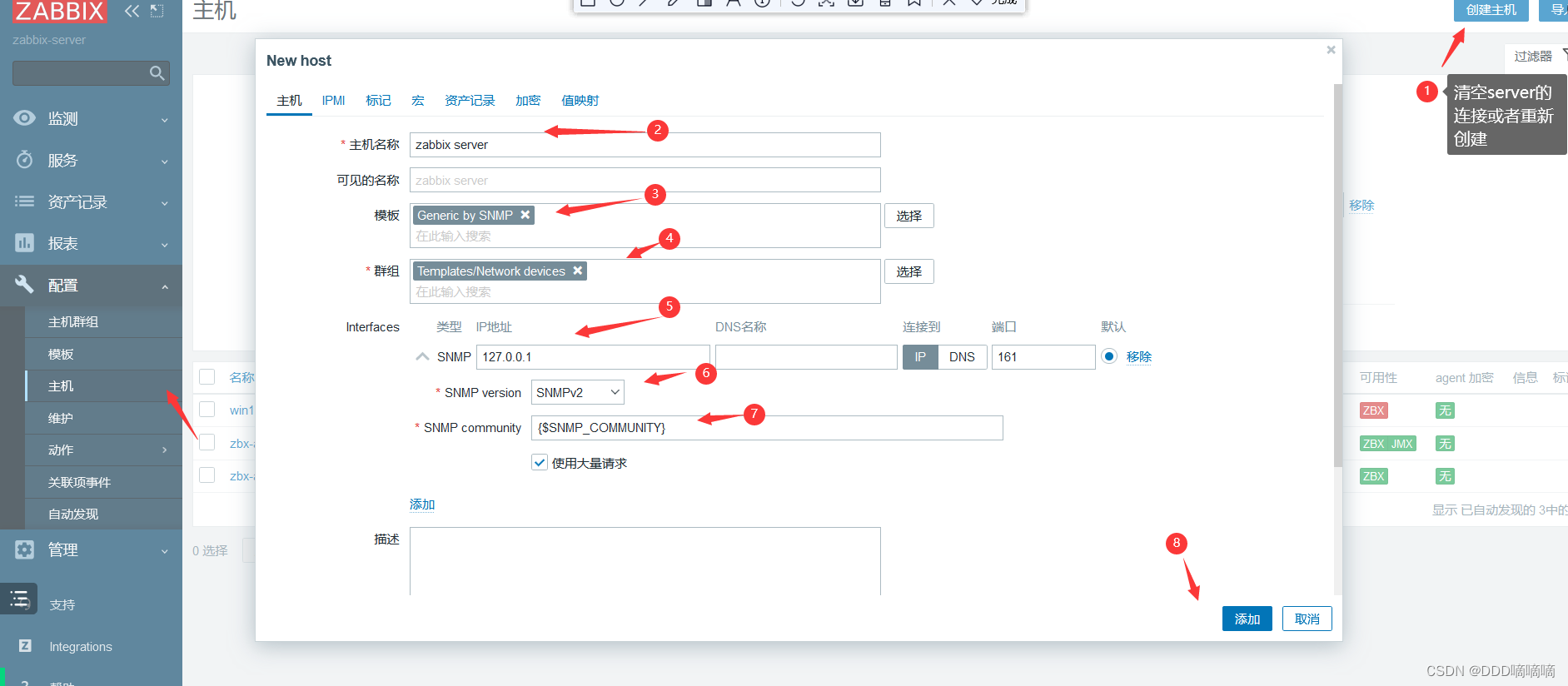Screen dimensions: 1568x686
Task: Open the 动作 submenu arrow
Action: click(x=165, y=450)
